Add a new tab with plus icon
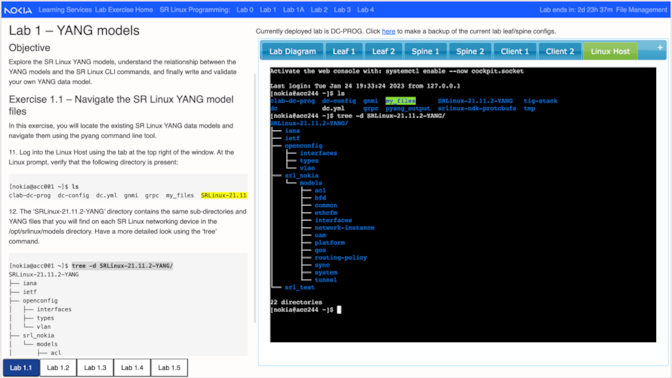The image size is (672, 378). [x=660, y=48]
